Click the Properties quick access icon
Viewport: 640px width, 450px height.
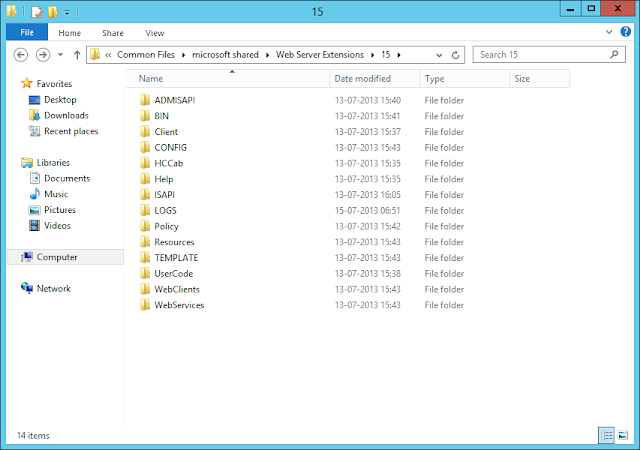(x=36, y=11)
